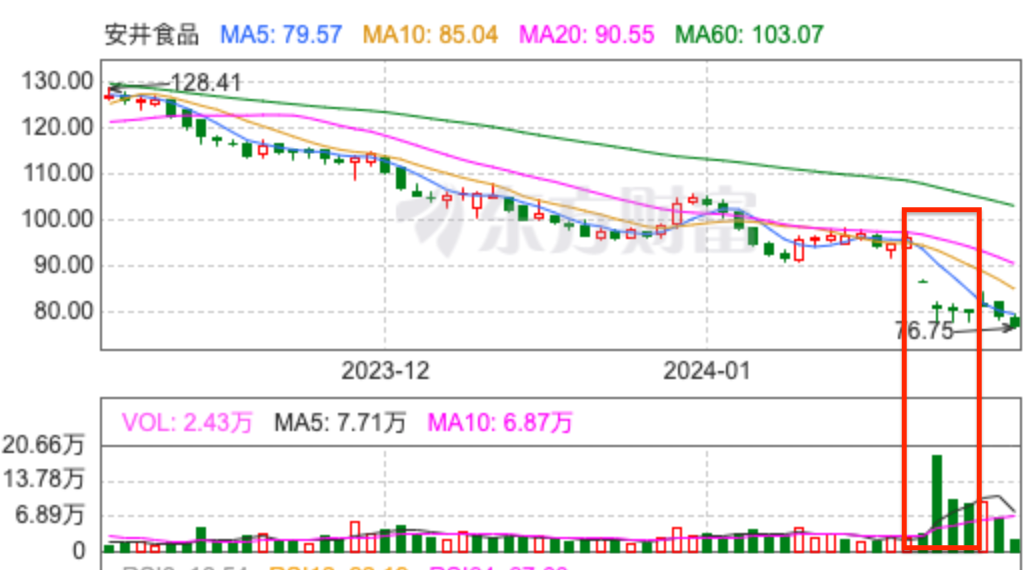Click the 6.89万 volume axis label

pos(50,515)
